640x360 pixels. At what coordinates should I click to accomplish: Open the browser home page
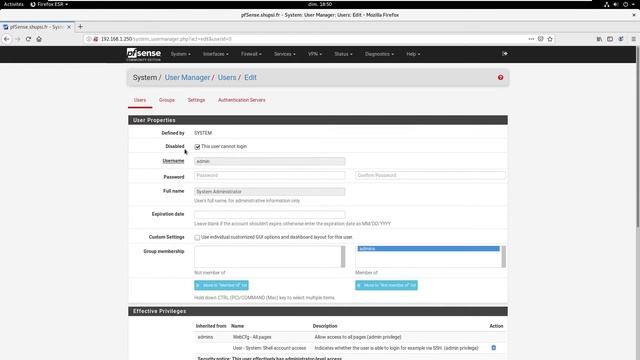coord(39,39)
